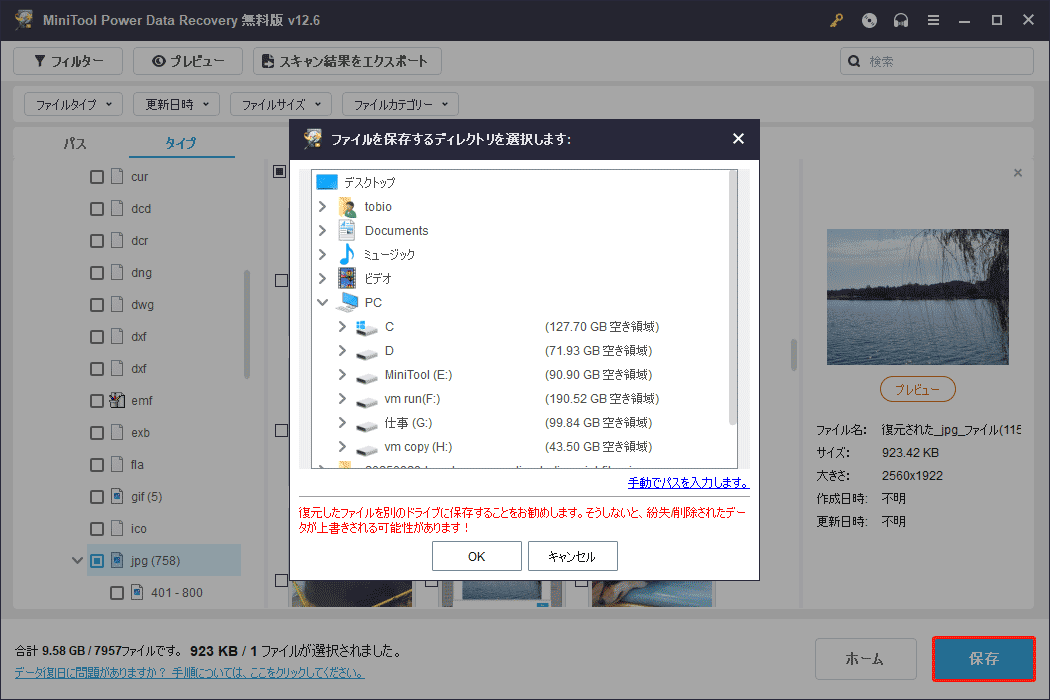Open the プレビュー preview tool
This screenshot has width=1050, height=700.
(187, 61)
